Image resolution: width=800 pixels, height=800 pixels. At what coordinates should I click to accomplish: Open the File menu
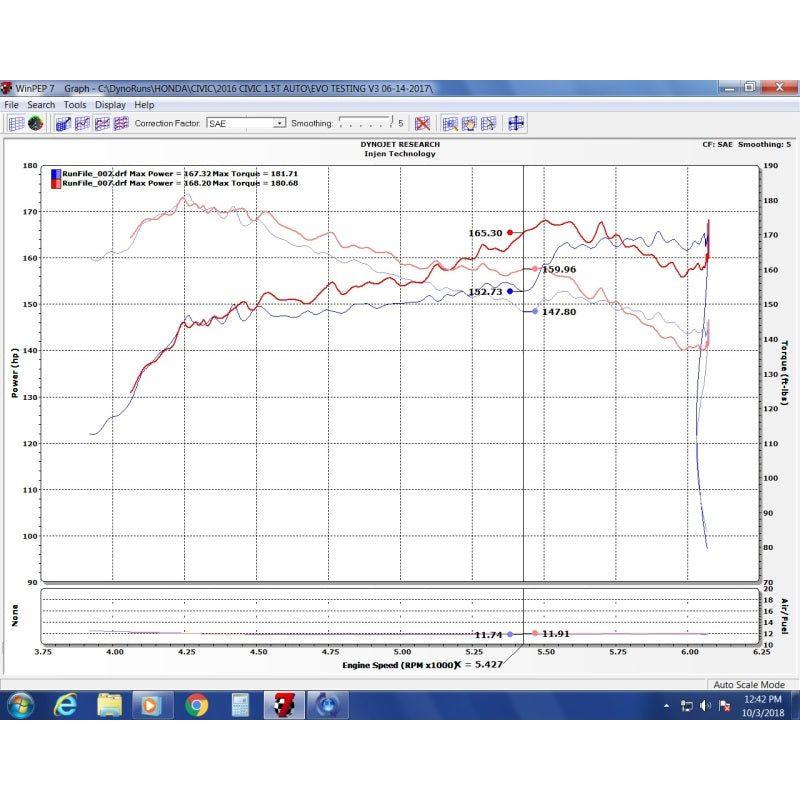[x=14, y=104]
